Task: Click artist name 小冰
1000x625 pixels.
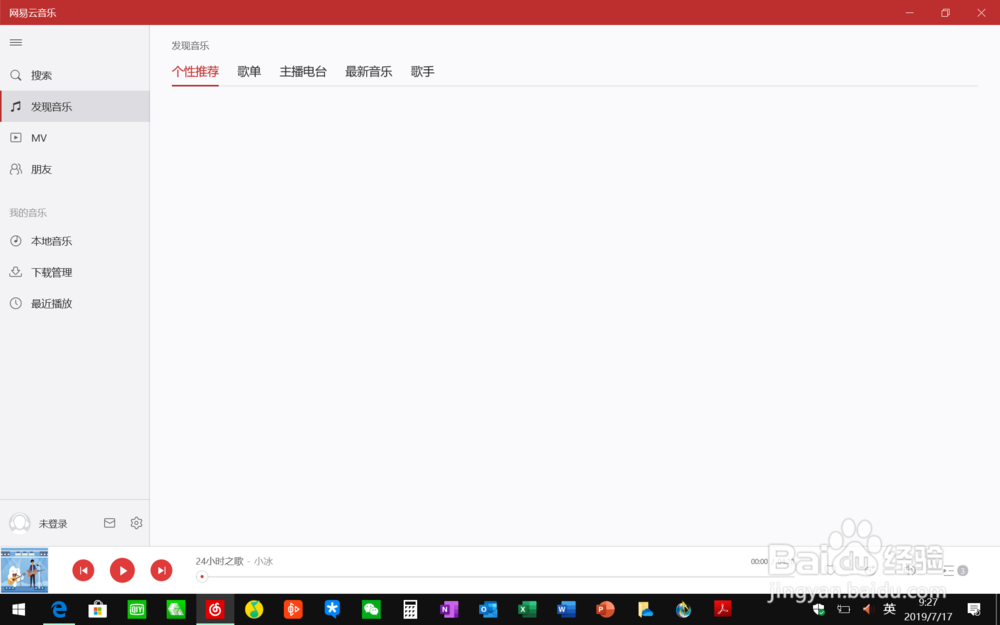Action: coord(263,561)
